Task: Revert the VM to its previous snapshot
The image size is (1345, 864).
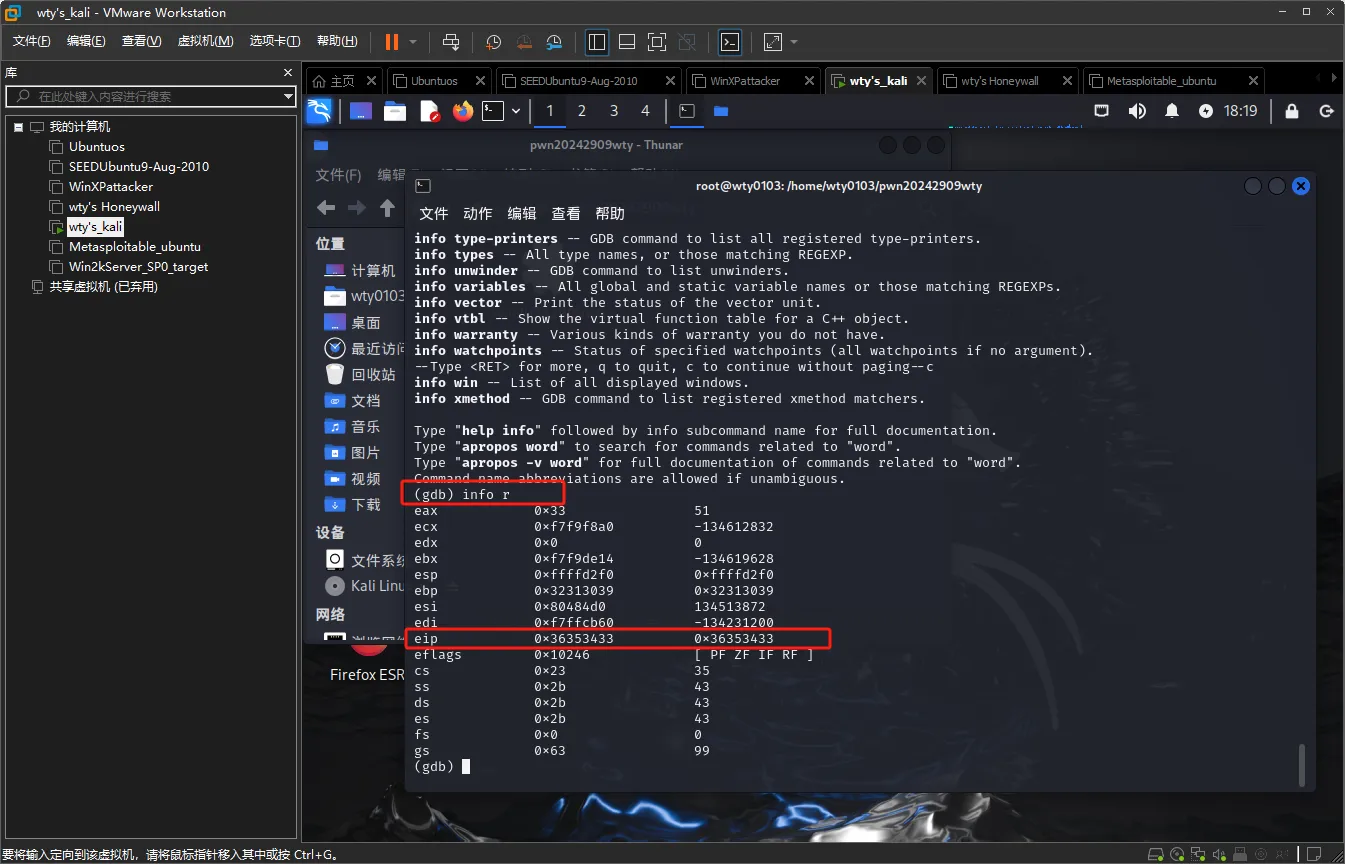Action: (x=524, y=42)
